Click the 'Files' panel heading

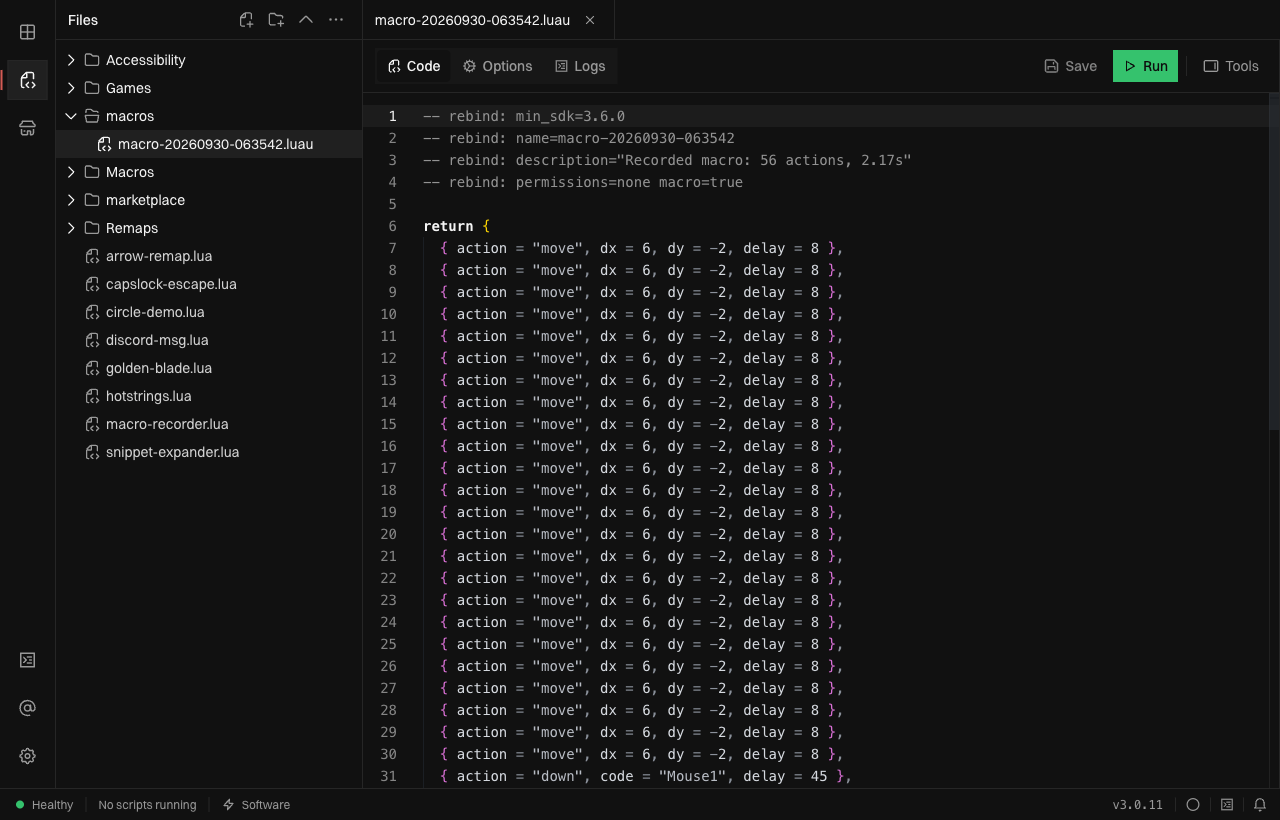(x=83, y=20)
